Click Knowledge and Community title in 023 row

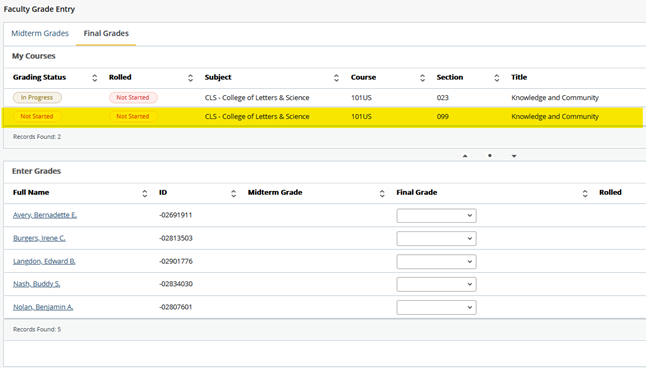(x=555, y=98)
